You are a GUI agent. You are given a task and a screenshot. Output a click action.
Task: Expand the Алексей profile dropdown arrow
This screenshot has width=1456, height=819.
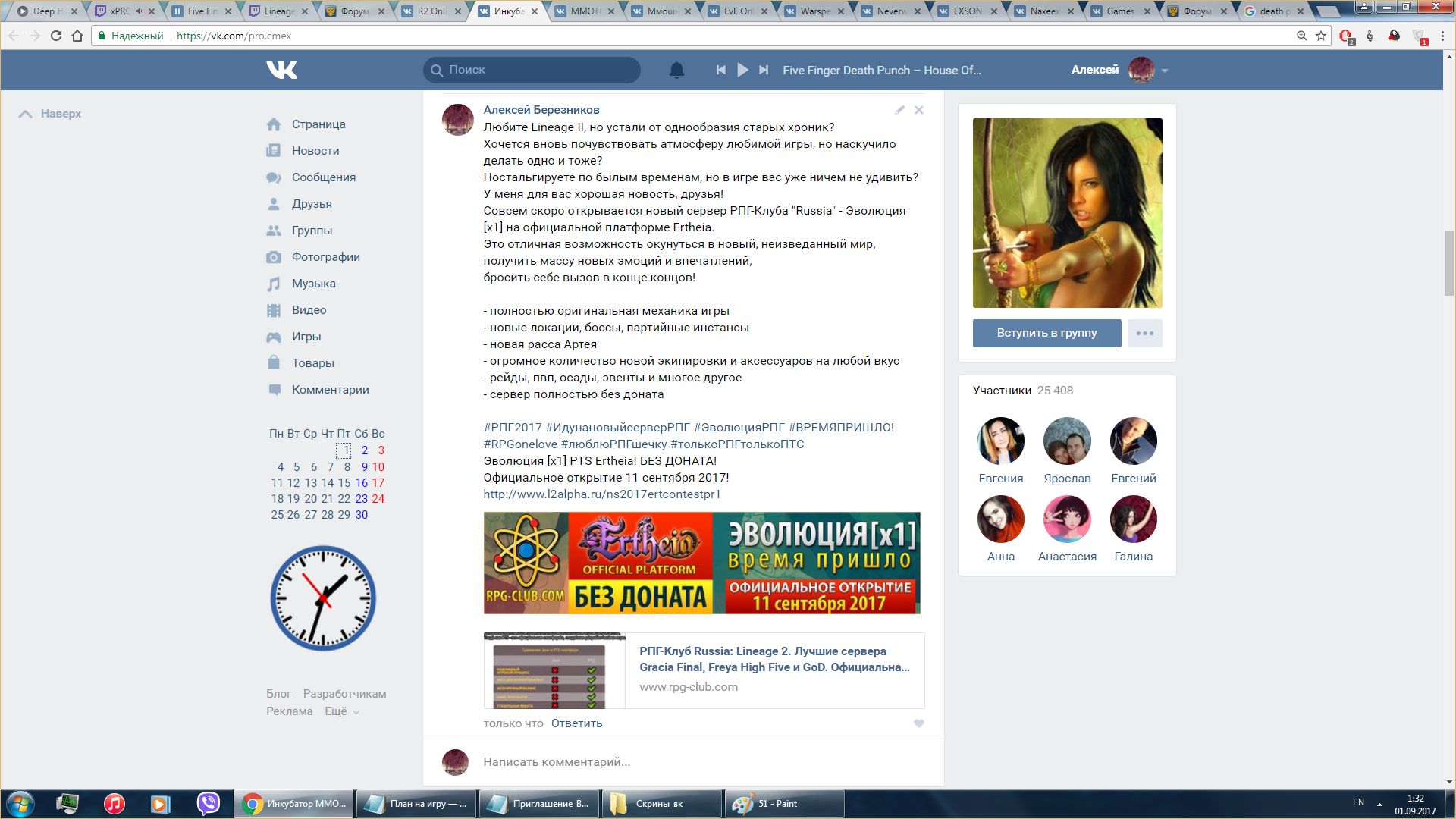click(1165, 71)
